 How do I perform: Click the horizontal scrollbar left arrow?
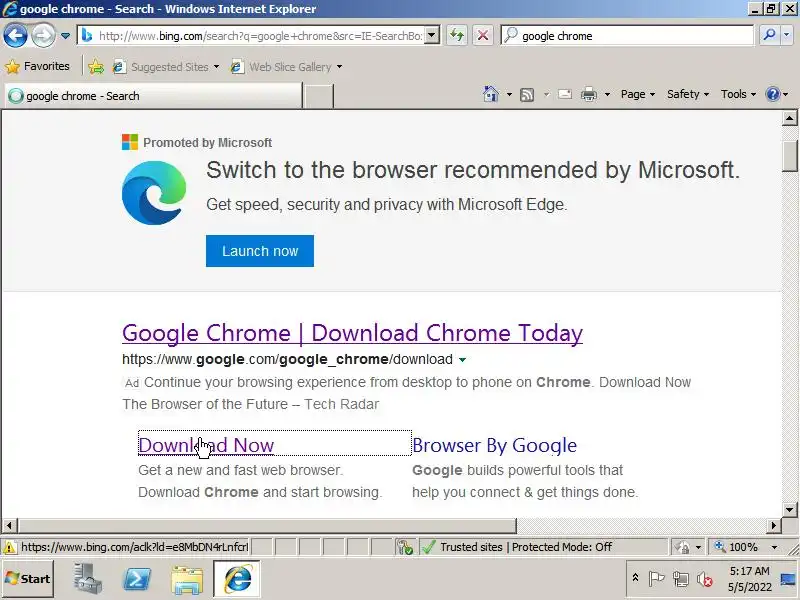point(9,525)
